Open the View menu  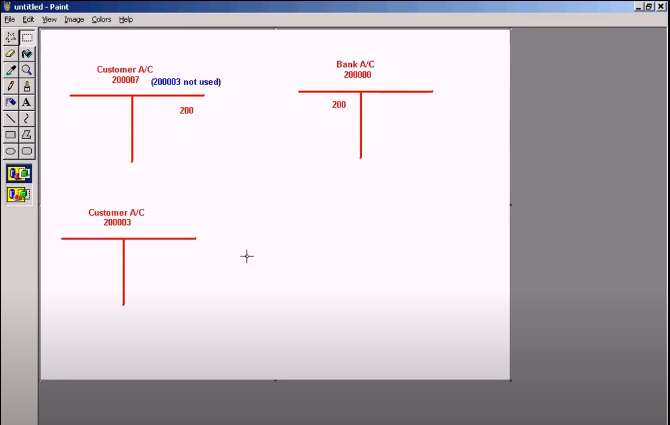49,20
